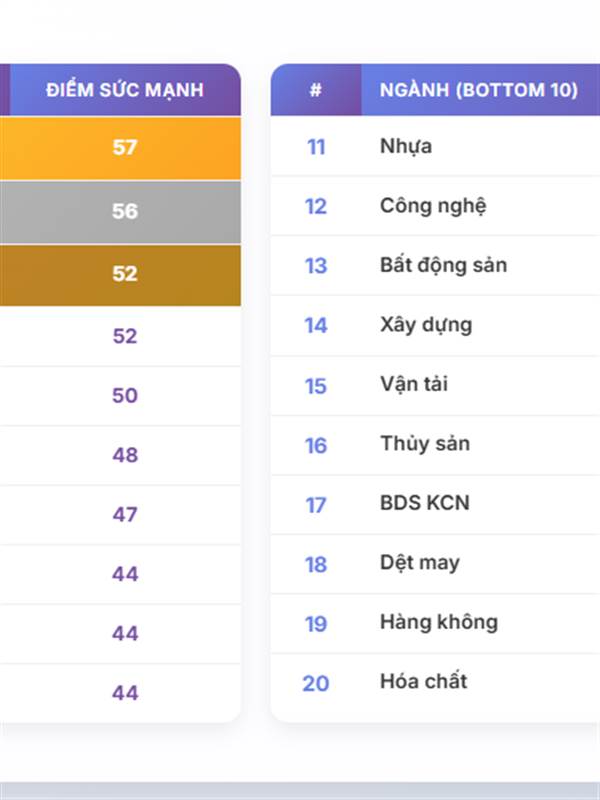The width and height of the screenshot is (600, 800).
Task: Click the gray score cell showing 56
Action: click(124, 211)
